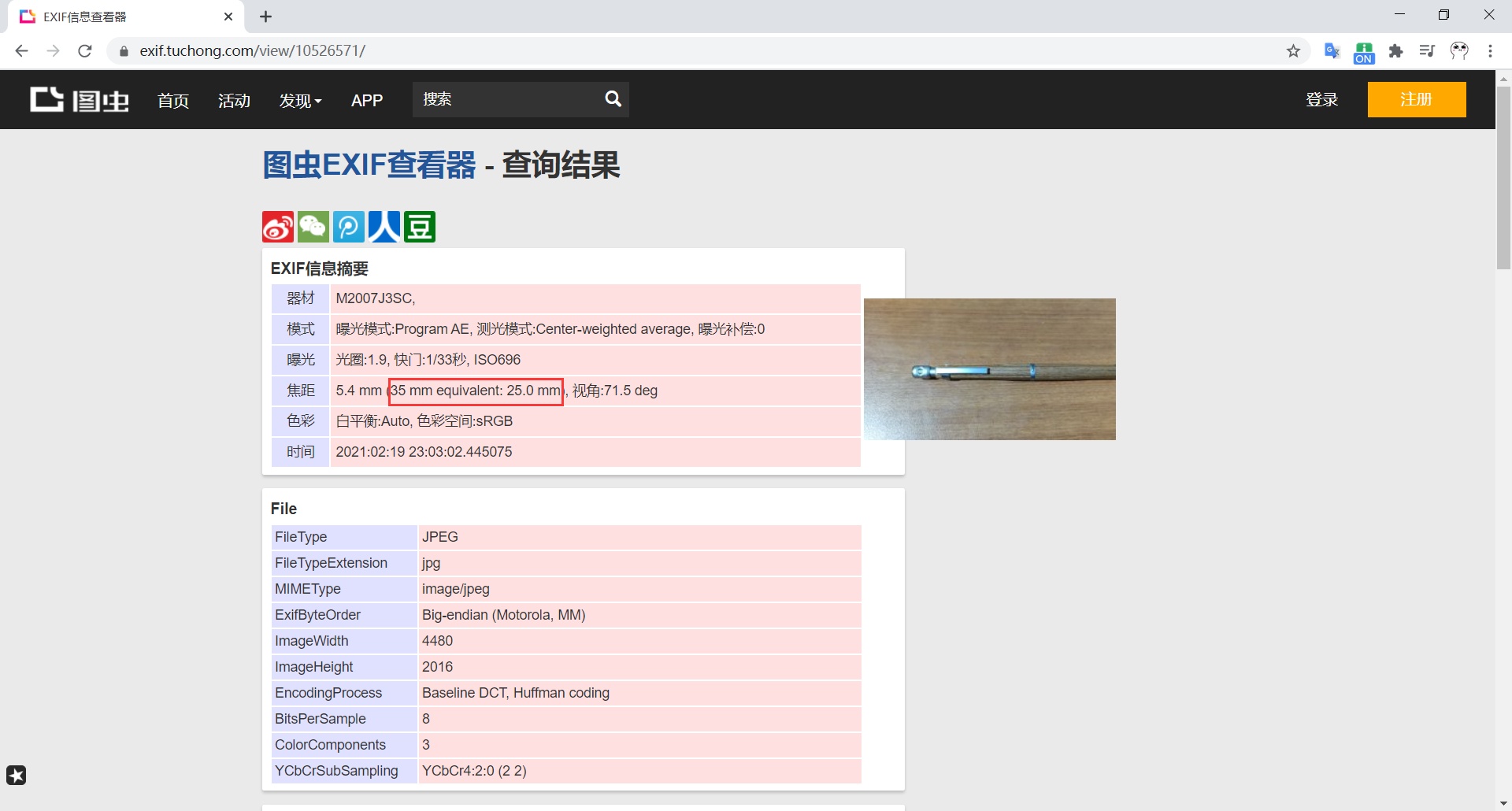Share to Douban via green 豆 icon
Viewport: 1512px width, 811px height.
pyautogui.click(x=420, y=227)
